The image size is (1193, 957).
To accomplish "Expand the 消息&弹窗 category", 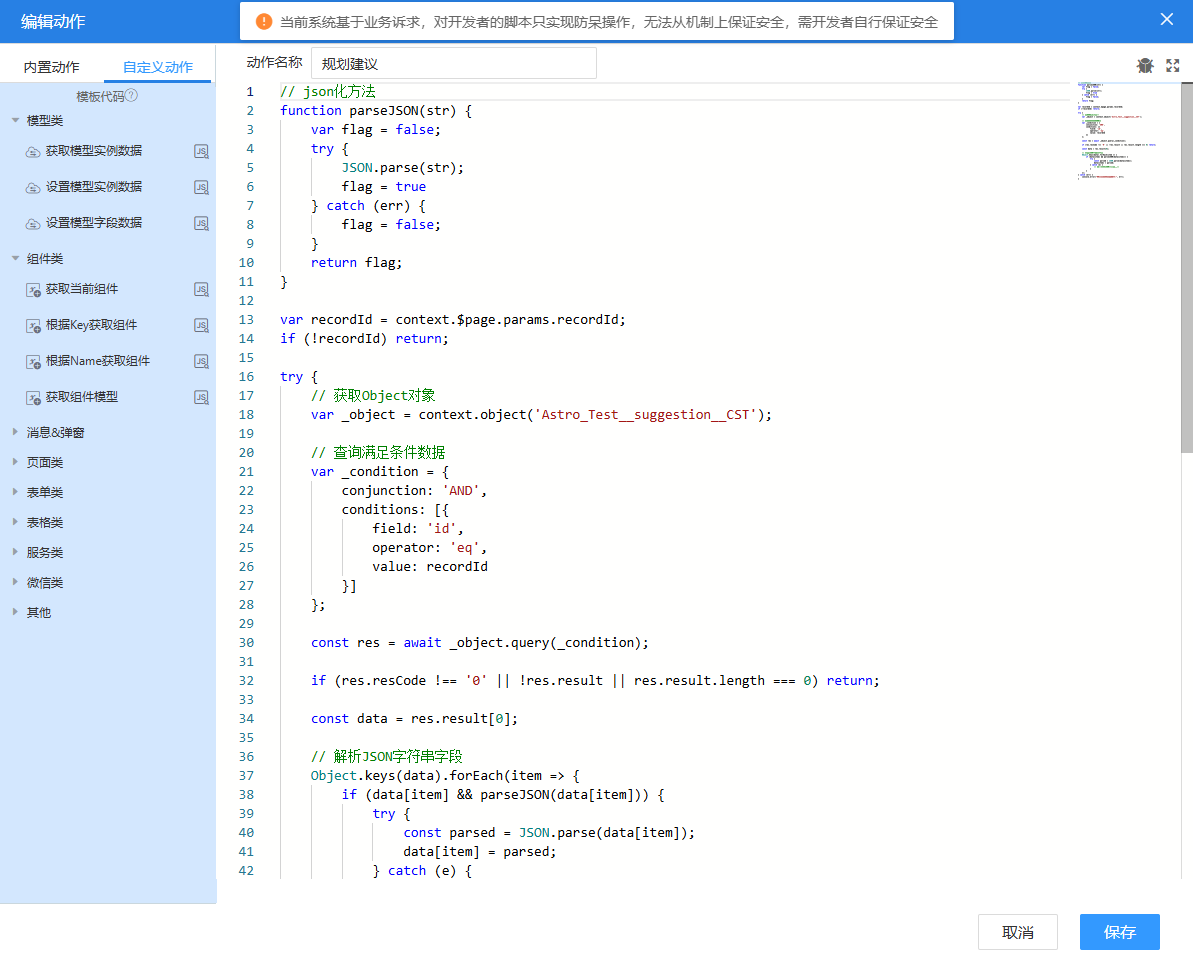I will pos(15,431).
